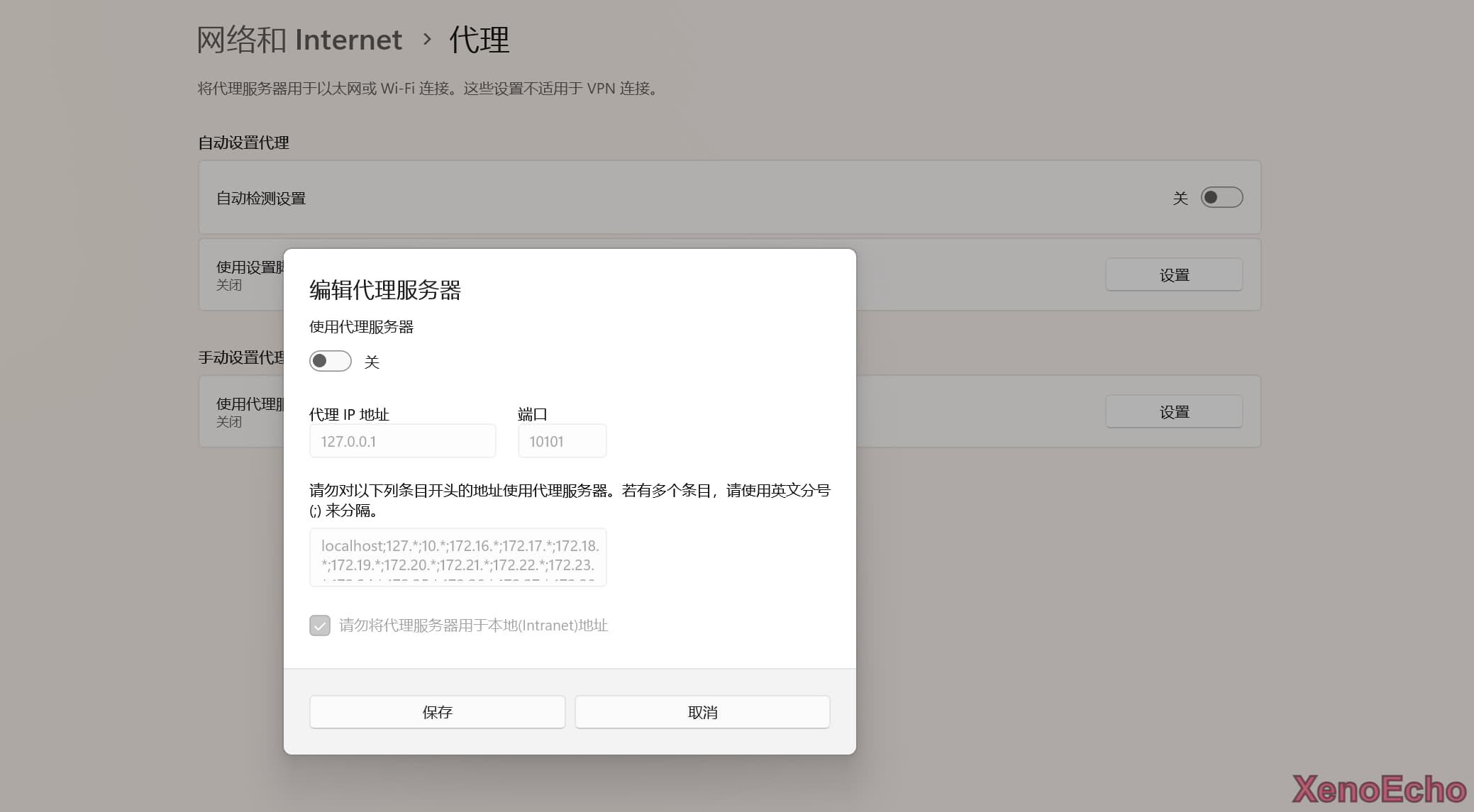Click the checkmark icon in Intranet checkbox
Viewport: 1474px width, 812px height.
tap(320, 625)
